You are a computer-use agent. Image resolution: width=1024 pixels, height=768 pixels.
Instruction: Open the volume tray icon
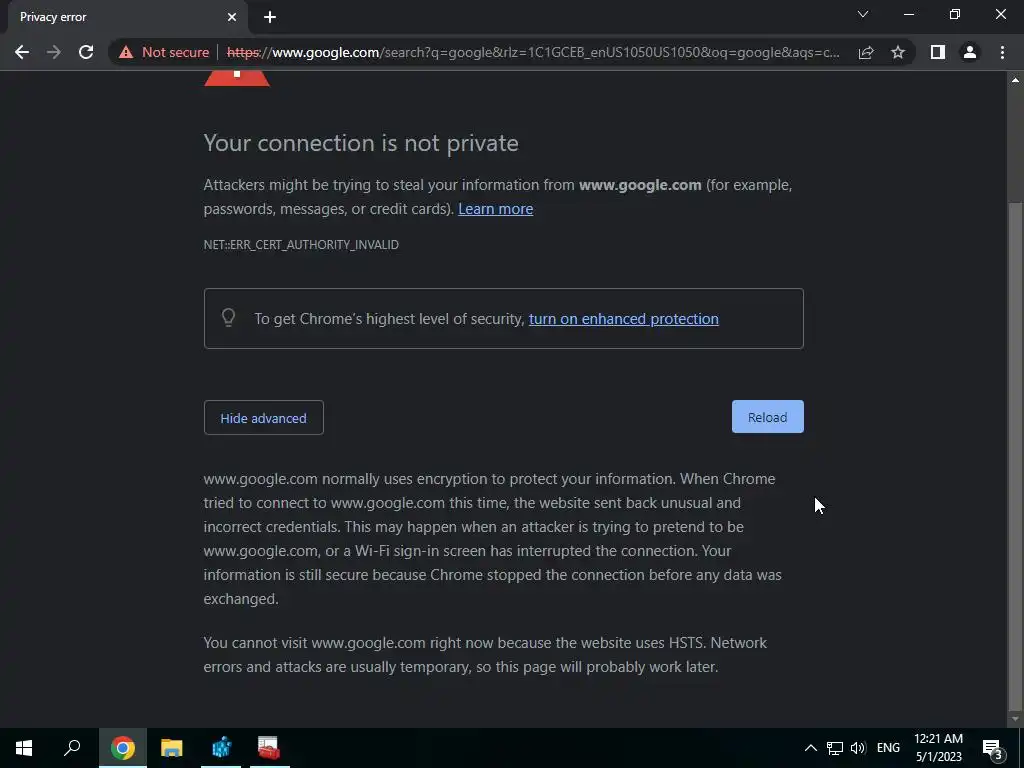click(x=858, y=748)
